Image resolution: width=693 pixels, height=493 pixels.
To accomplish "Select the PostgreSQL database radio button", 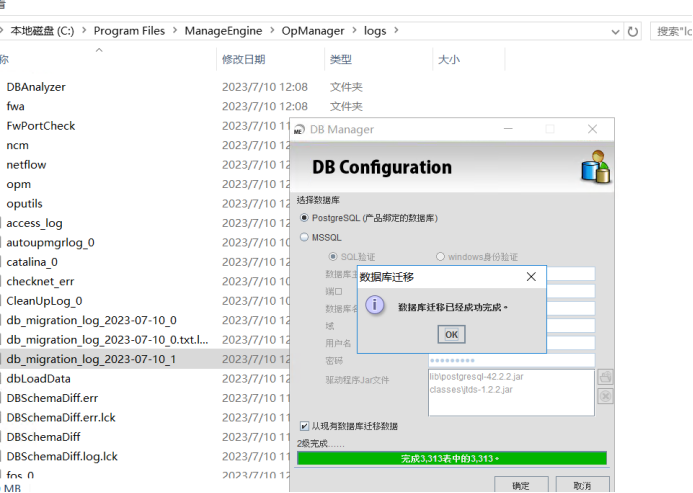I will coord(304,218).
